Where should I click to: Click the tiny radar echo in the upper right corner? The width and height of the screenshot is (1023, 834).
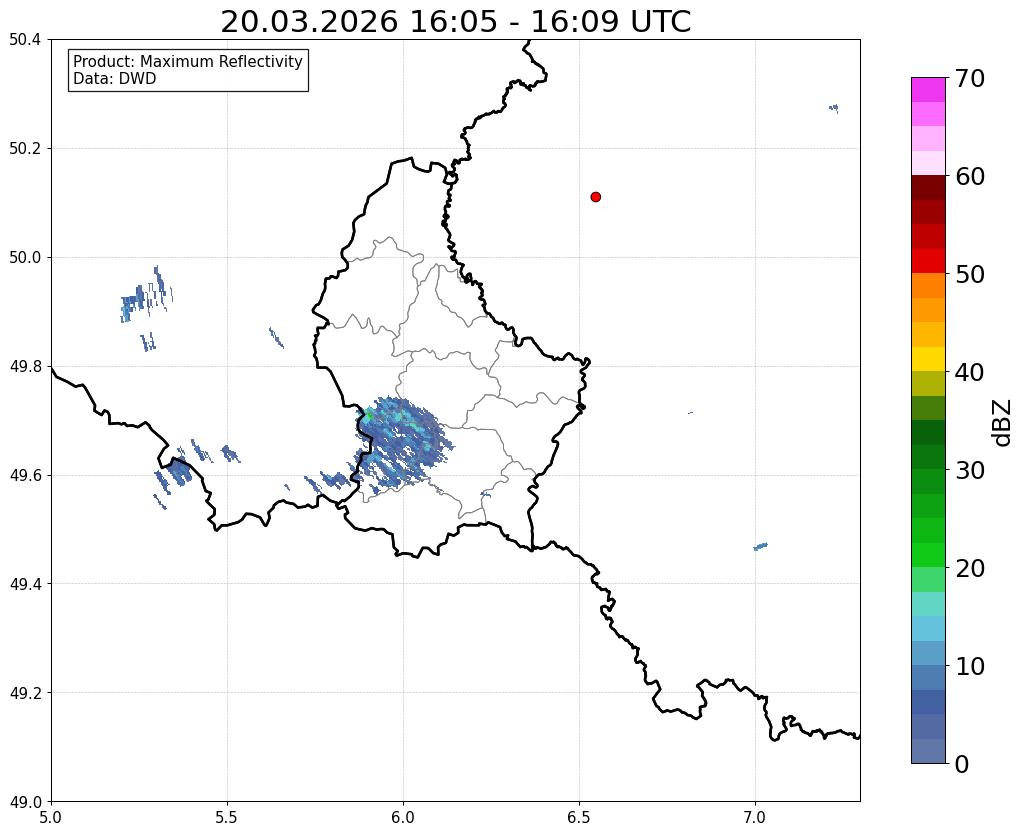click(x=834, y=108)
